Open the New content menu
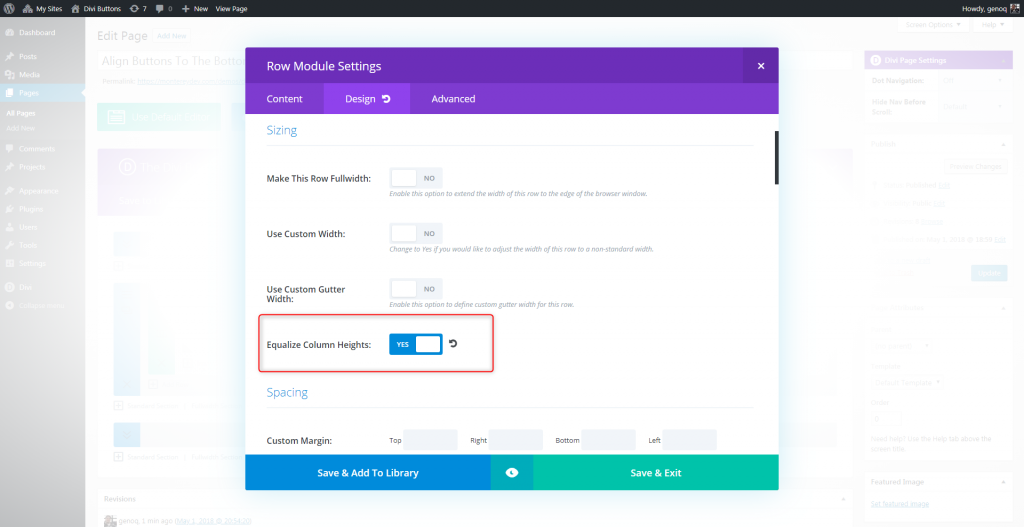1024x527 pixels. point(195,8)
